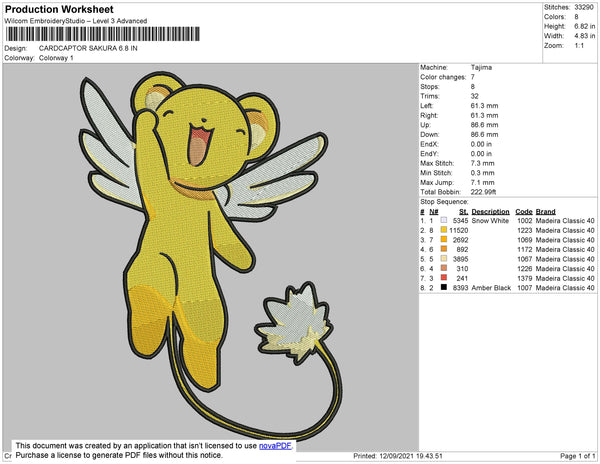Select the 'Colorway 1' value
This screenshot has height=464, width=600.
point(56,58)
